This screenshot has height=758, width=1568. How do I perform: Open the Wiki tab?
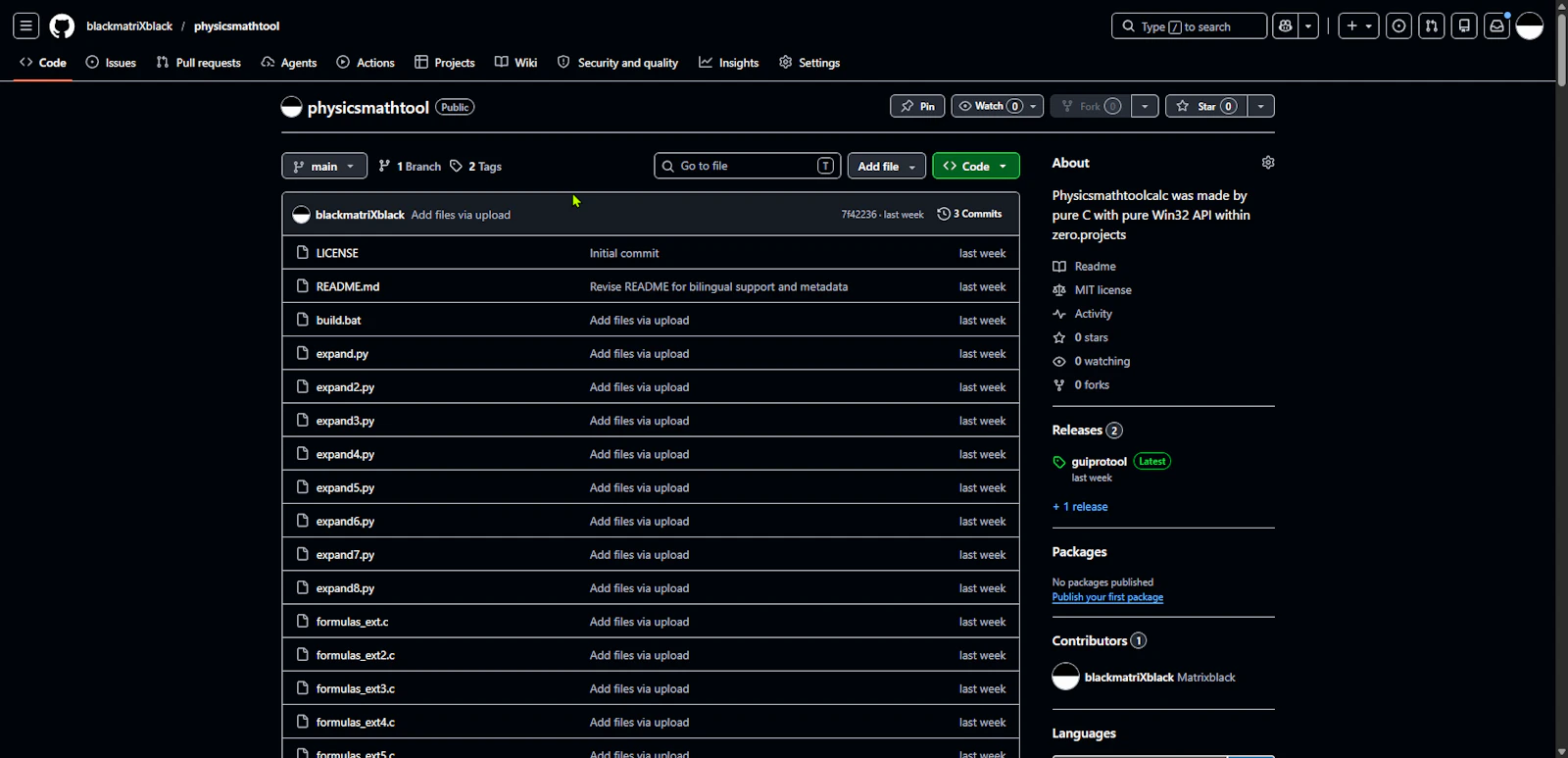coord(516,63)
